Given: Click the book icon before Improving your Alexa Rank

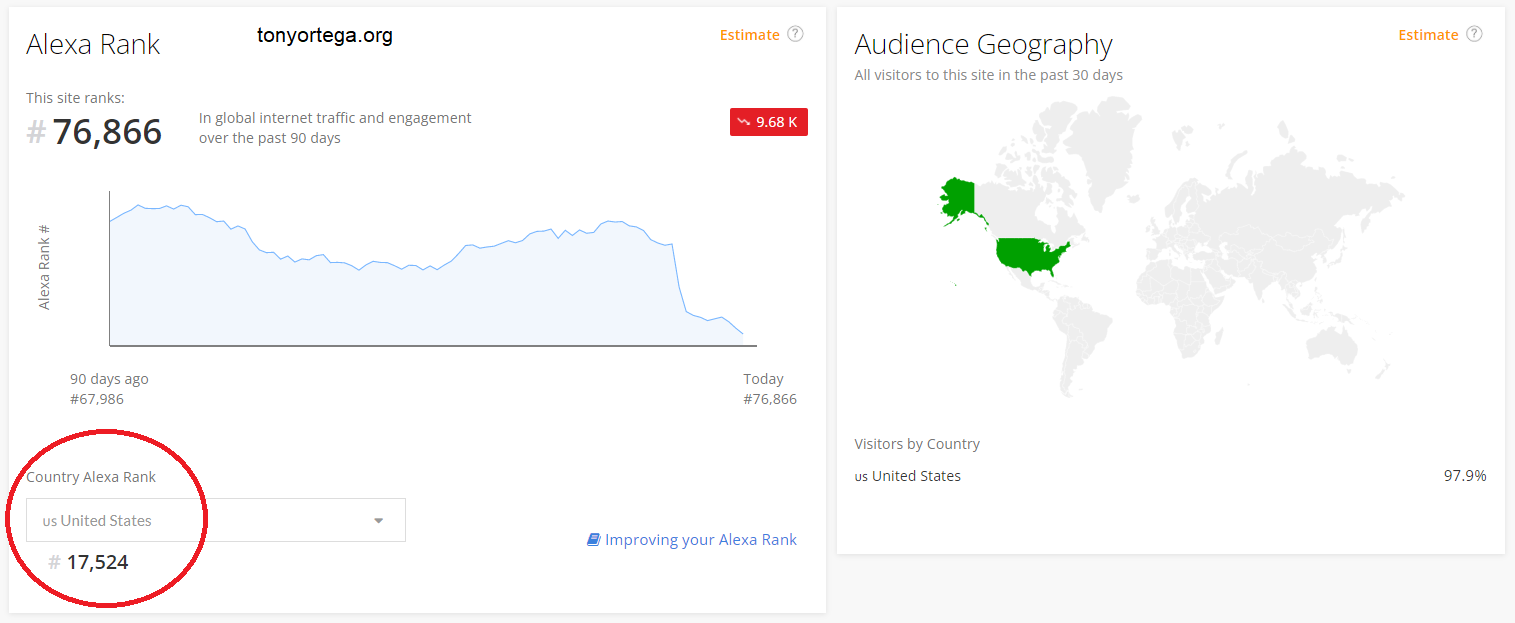Looking at the screenshot, I should point(593,539).
